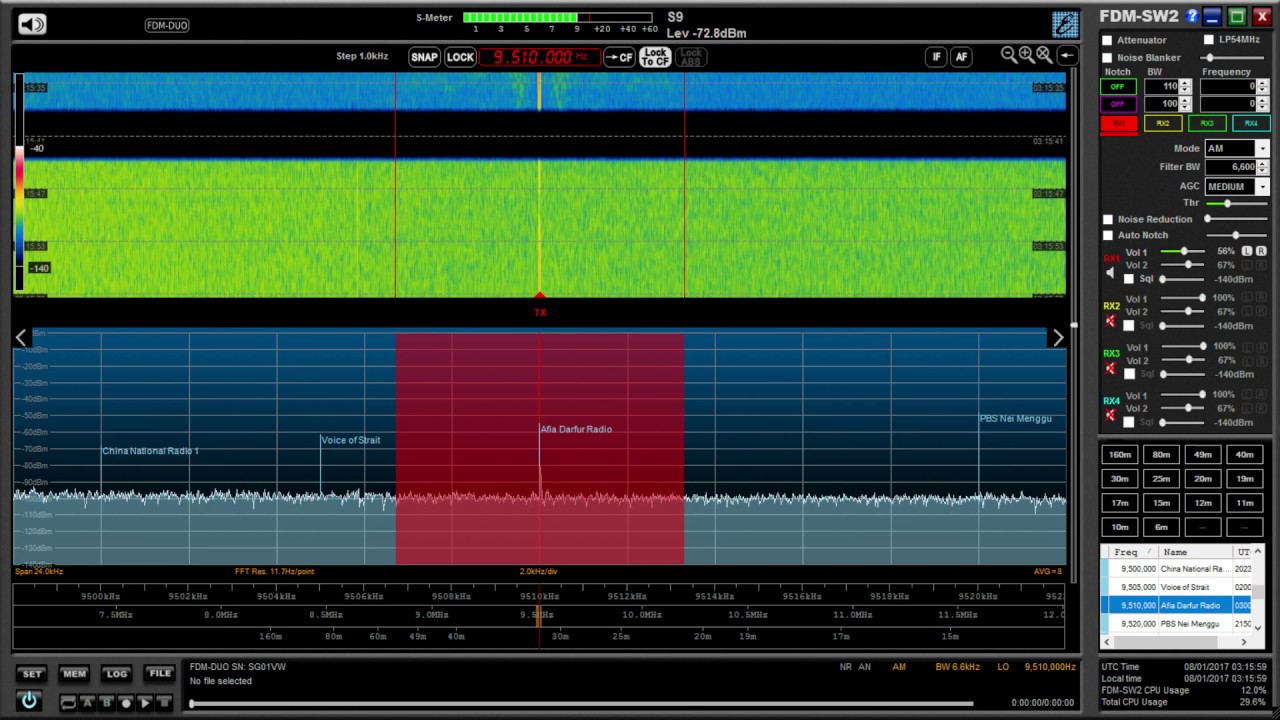Zoom in the spectrum view

click(x=1027, y=56)
